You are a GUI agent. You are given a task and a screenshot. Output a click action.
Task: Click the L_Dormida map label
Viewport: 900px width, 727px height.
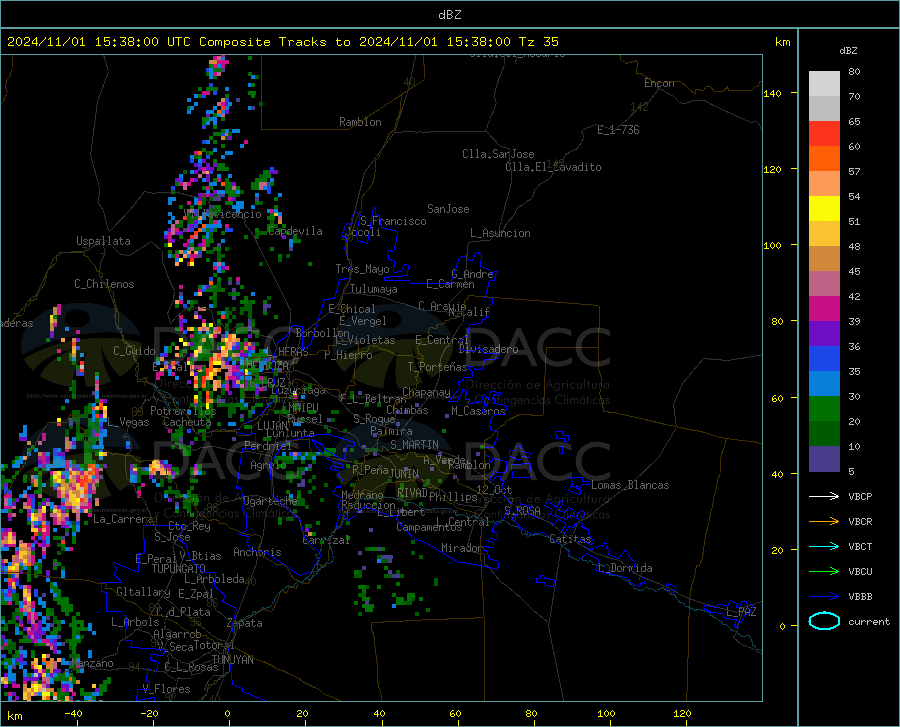[x=625, y=568]
